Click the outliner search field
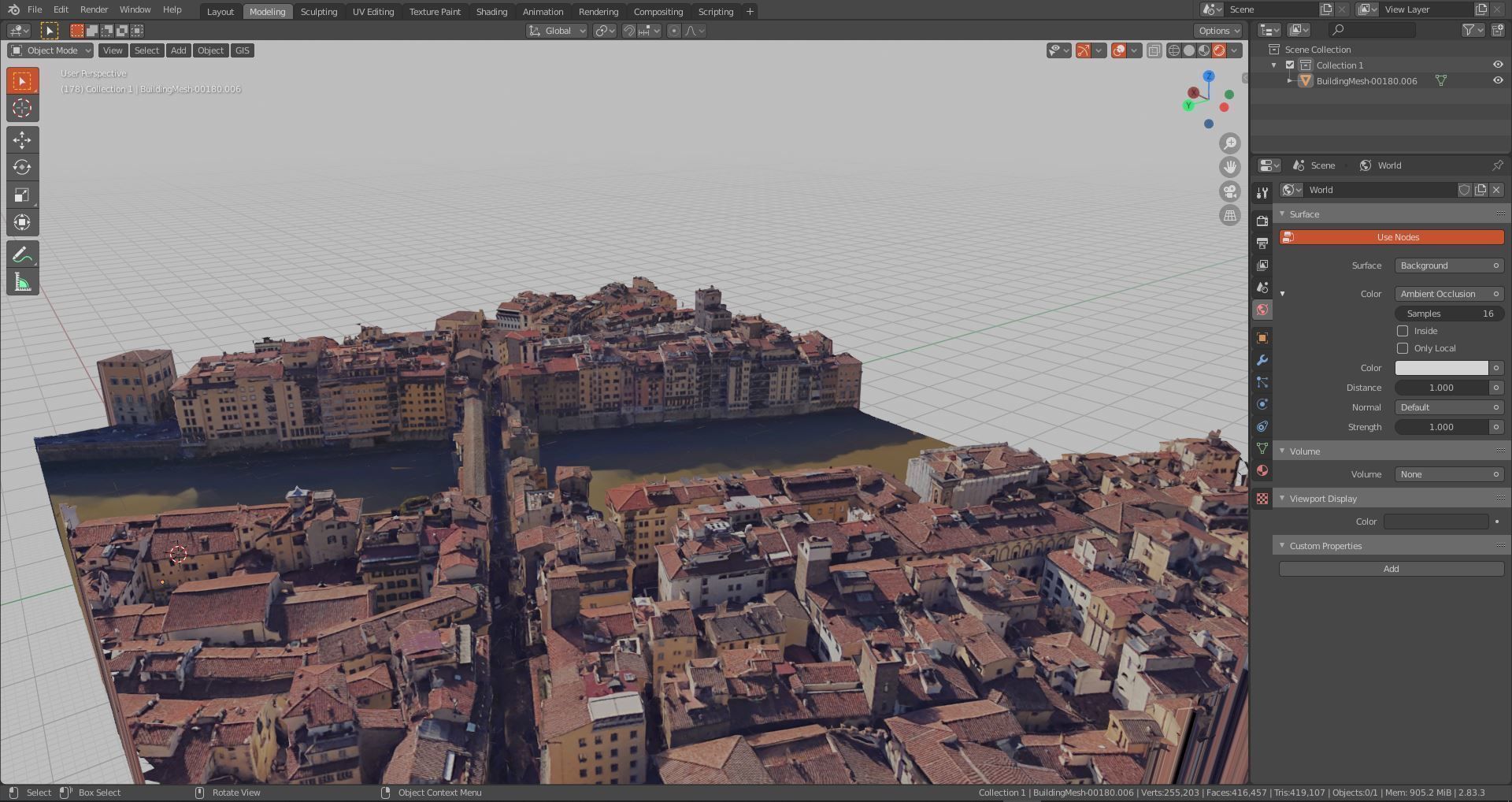Screen dimensions: 1512x802 click(x=1372, y=30)
